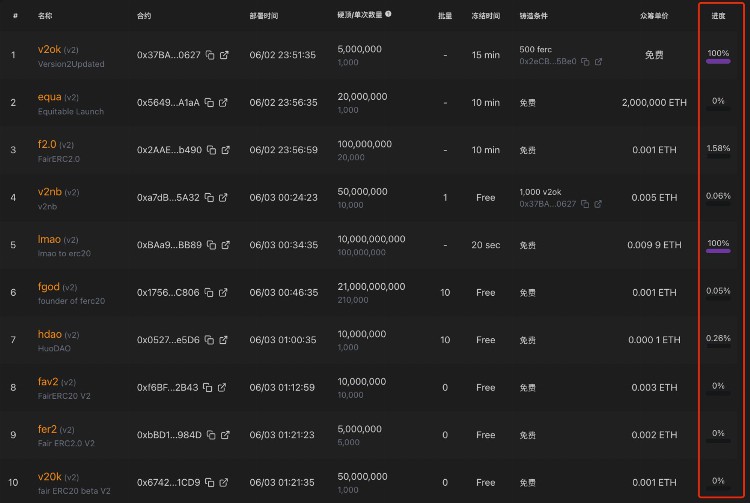Click the v2ok 100% progress bar
750x503 pixels.
coord(717,61)
